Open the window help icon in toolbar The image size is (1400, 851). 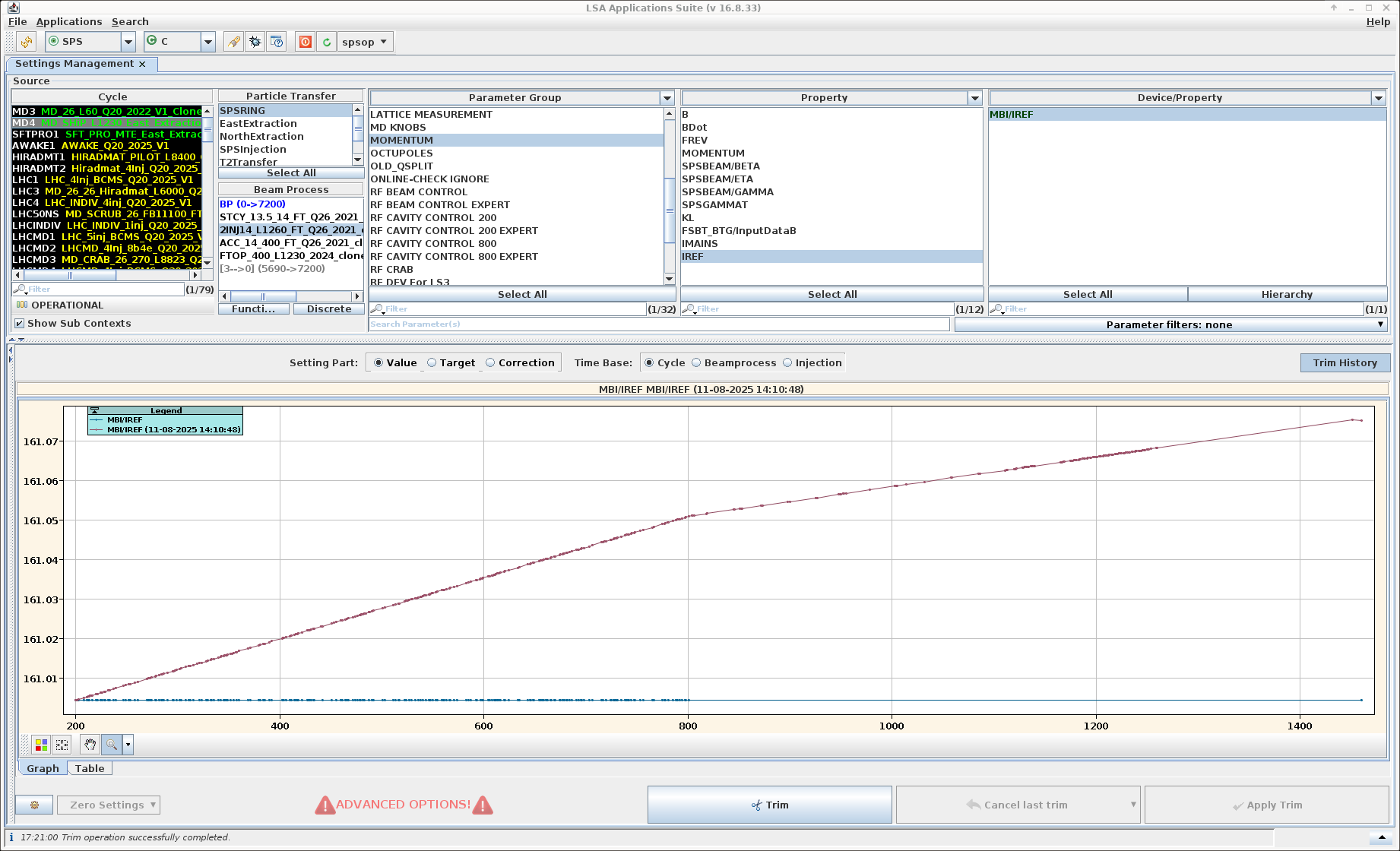277,42
